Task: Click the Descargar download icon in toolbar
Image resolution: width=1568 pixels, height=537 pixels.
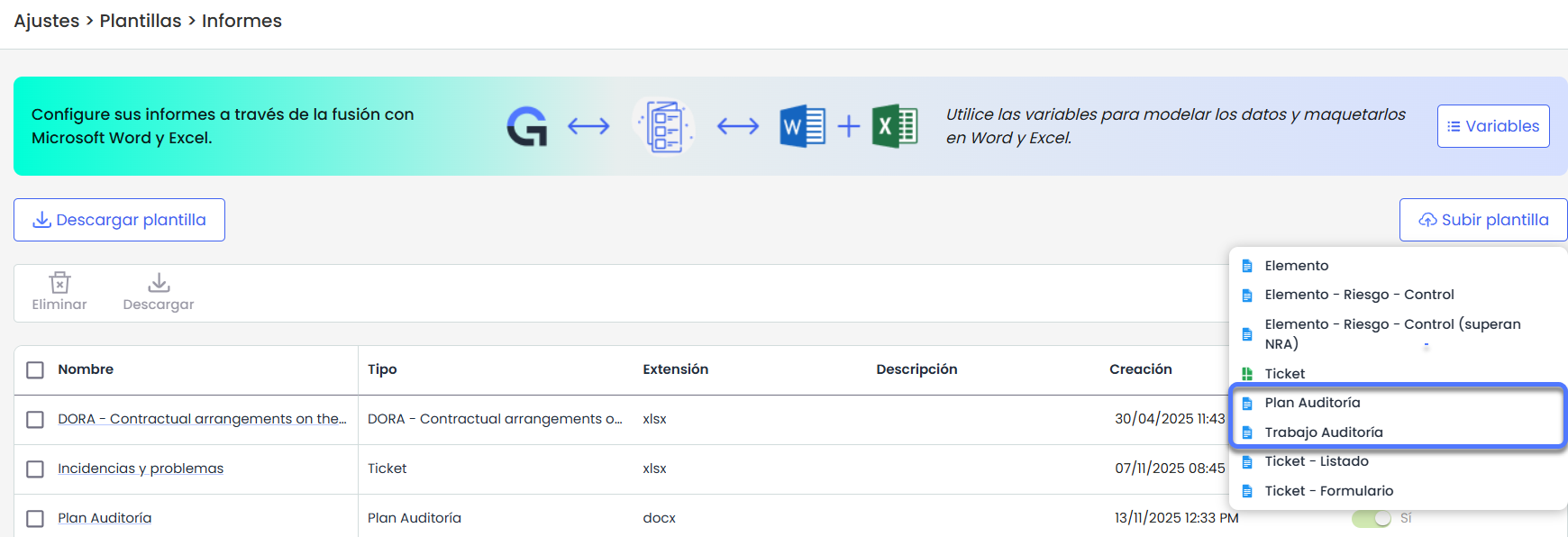Action: coord(159,283)
